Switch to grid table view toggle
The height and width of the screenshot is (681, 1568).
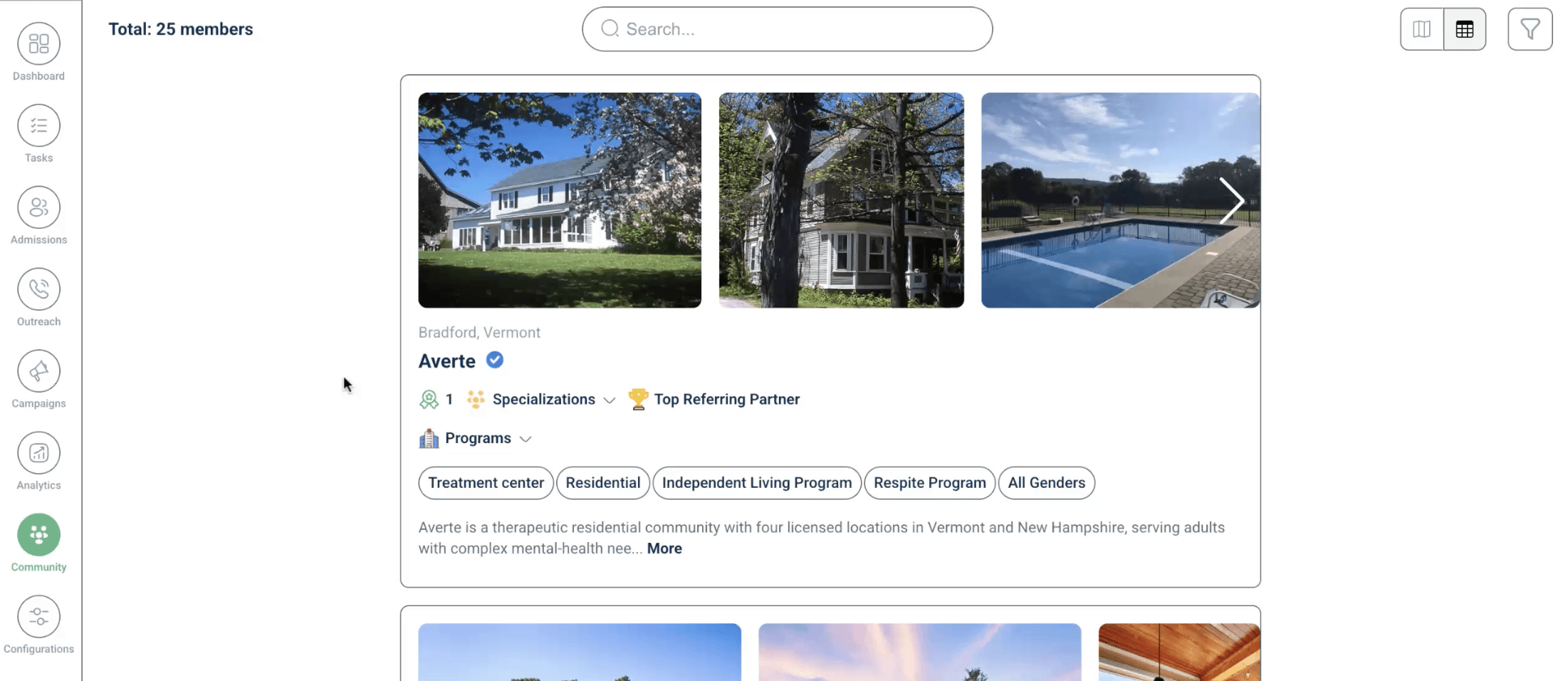click(x=1465, y=29)
